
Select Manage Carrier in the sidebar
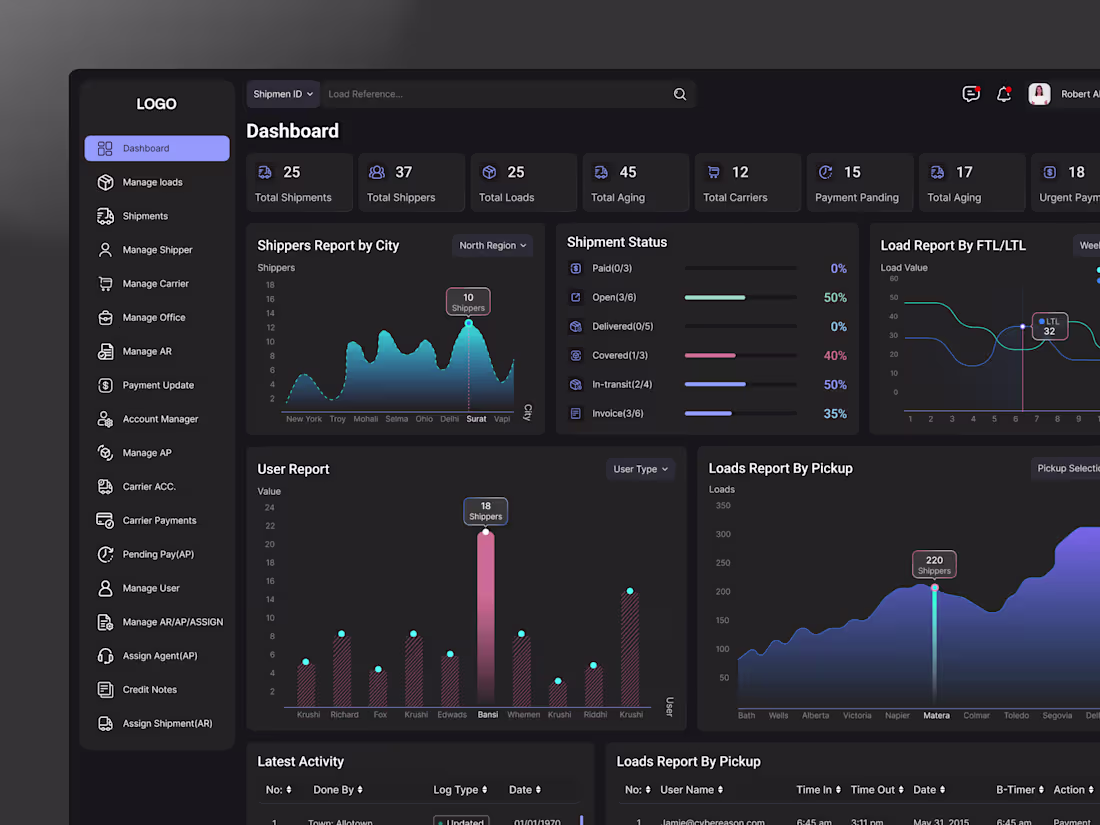click(x=105, y=283)
